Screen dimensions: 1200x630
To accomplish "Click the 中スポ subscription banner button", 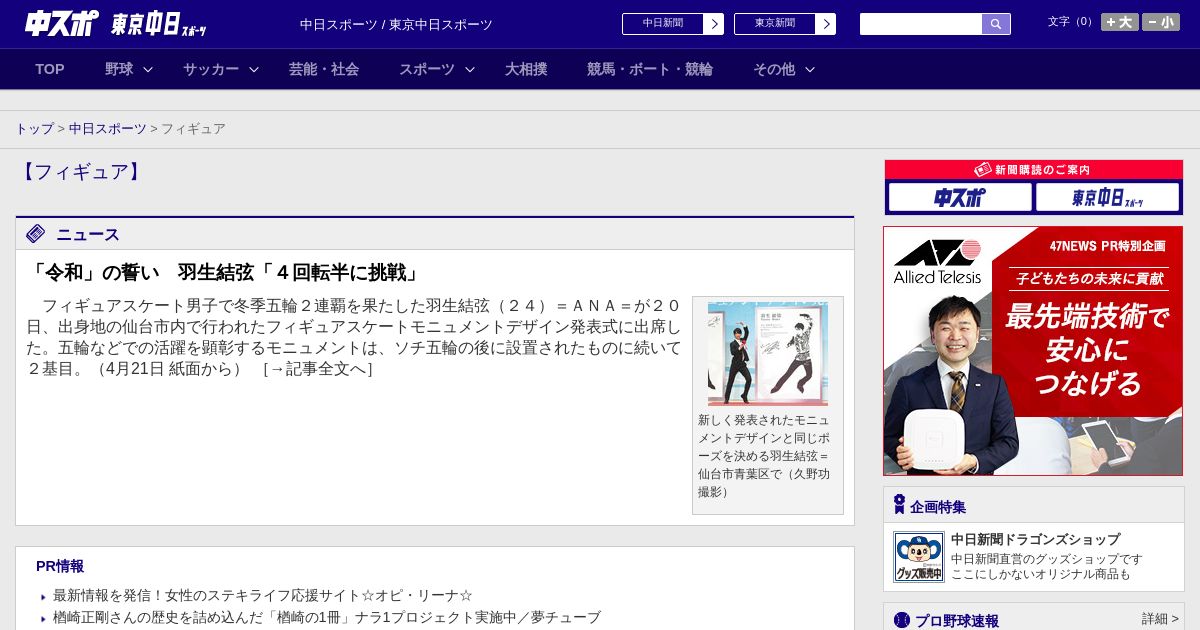I will point(960,197).
